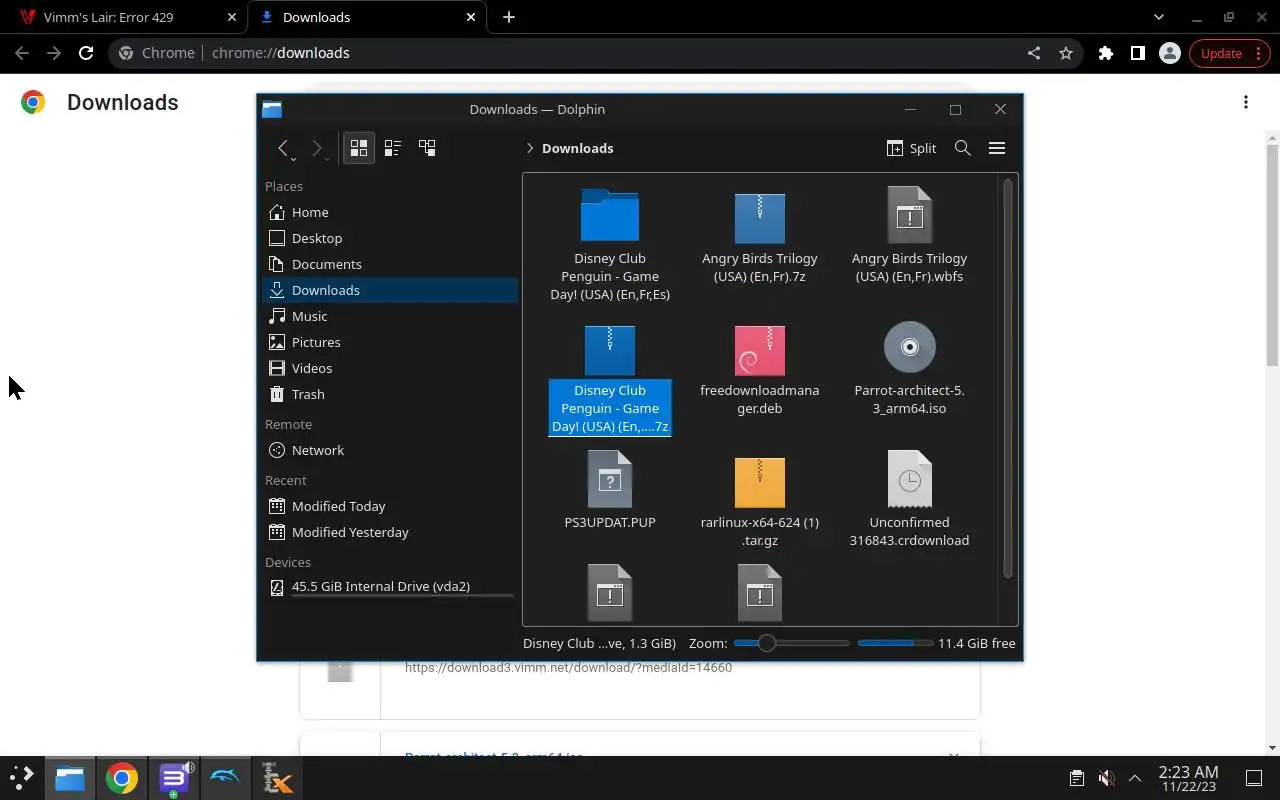The image size is (1280, 800).
Task: Open a new Chrome tab
Action: 509,17
